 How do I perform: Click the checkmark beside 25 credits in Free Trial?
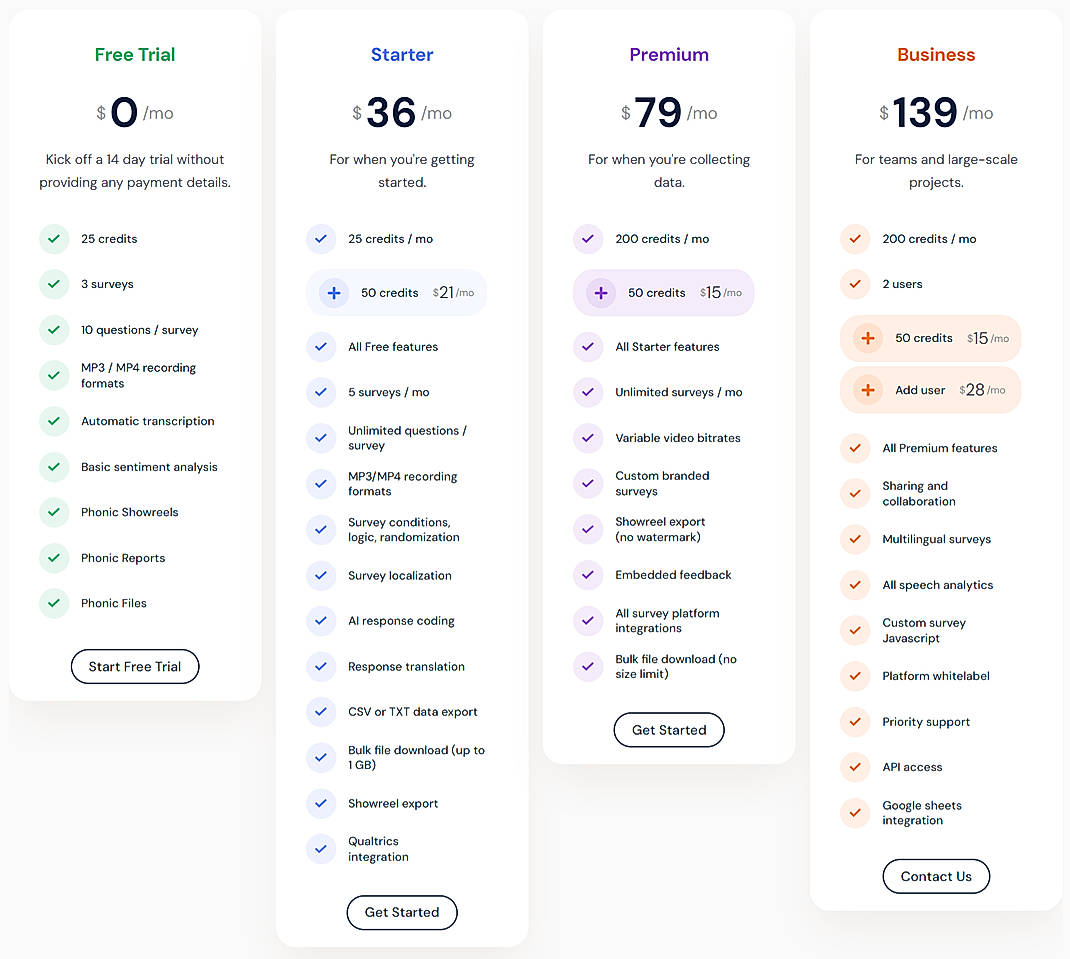54,239
